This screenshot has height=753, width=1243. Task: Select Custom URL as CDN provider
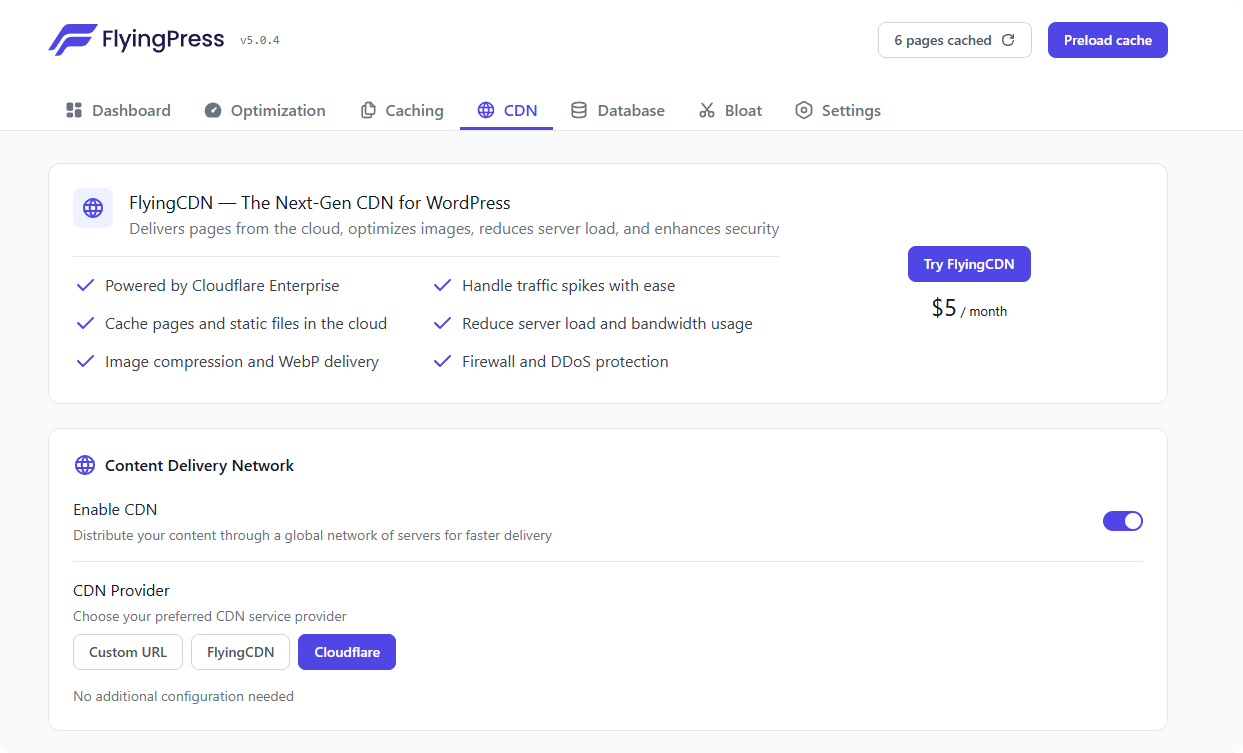click(128, 652)
